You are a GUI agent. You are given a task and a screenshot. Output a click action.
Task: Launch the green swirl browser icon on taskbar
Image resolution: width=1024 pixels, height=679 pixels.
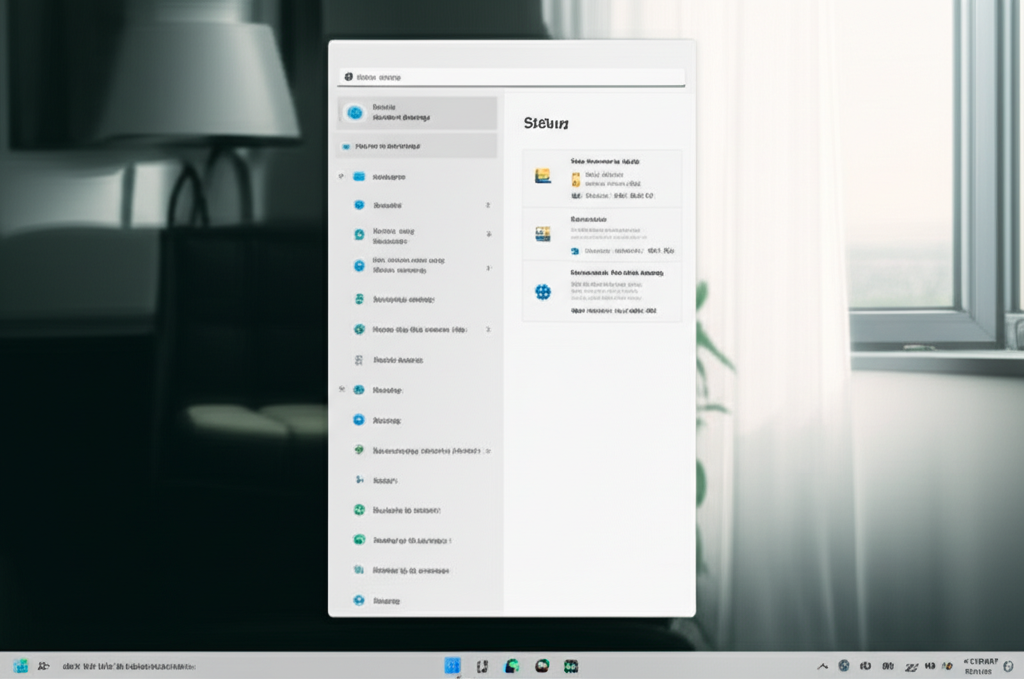(x=512, y=666)
